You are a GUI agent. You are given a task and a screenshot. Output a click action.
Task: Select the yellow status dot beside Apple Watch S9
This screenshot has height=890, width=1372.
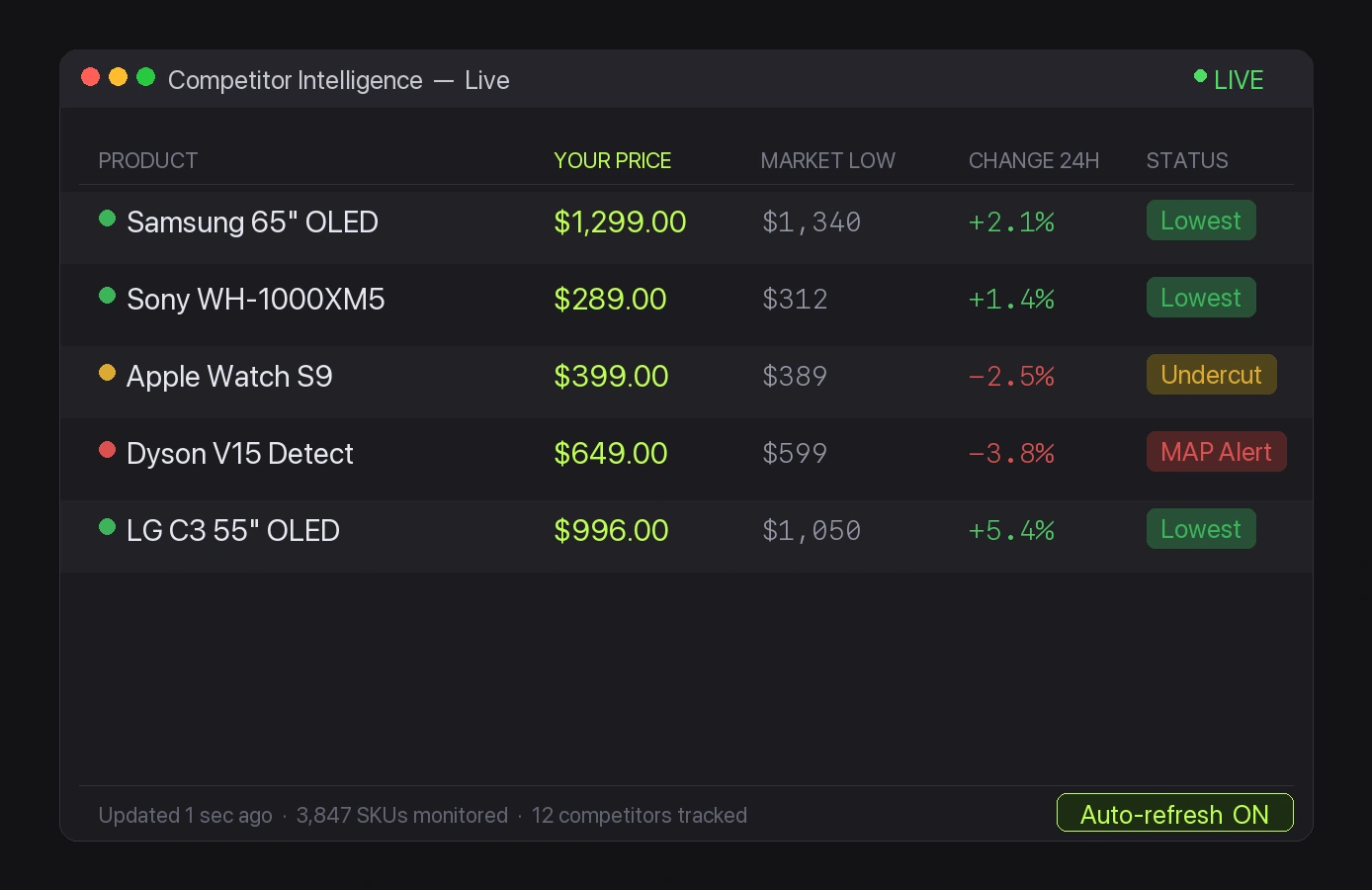click(x=108, y=373)
